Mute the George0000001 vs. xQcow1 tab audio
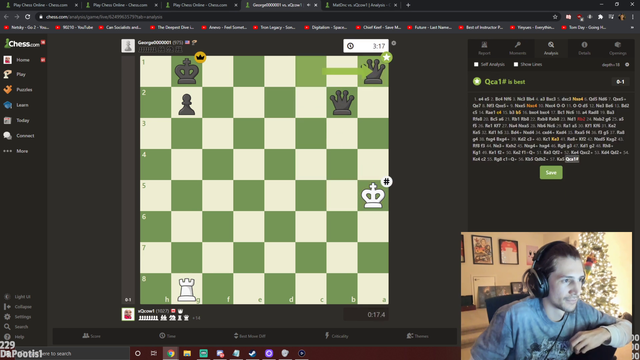 click(x=308, y=5)
